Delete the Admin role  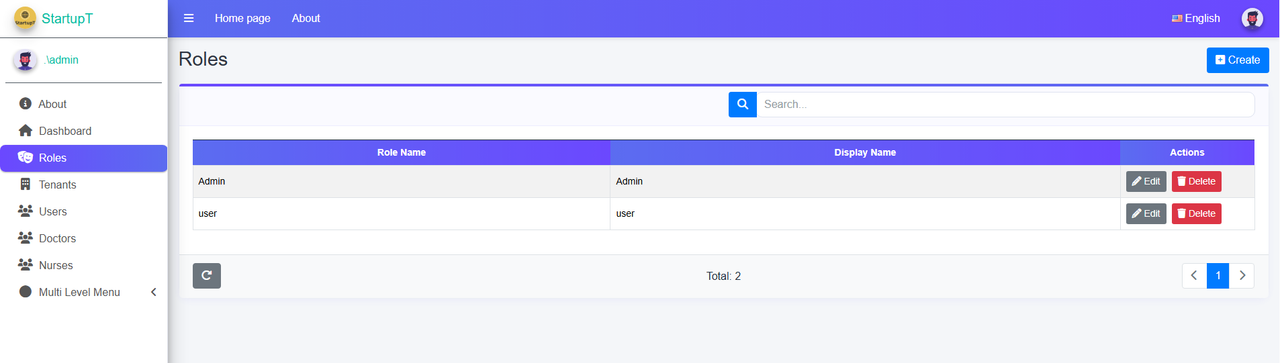[x=1197, y=182]
